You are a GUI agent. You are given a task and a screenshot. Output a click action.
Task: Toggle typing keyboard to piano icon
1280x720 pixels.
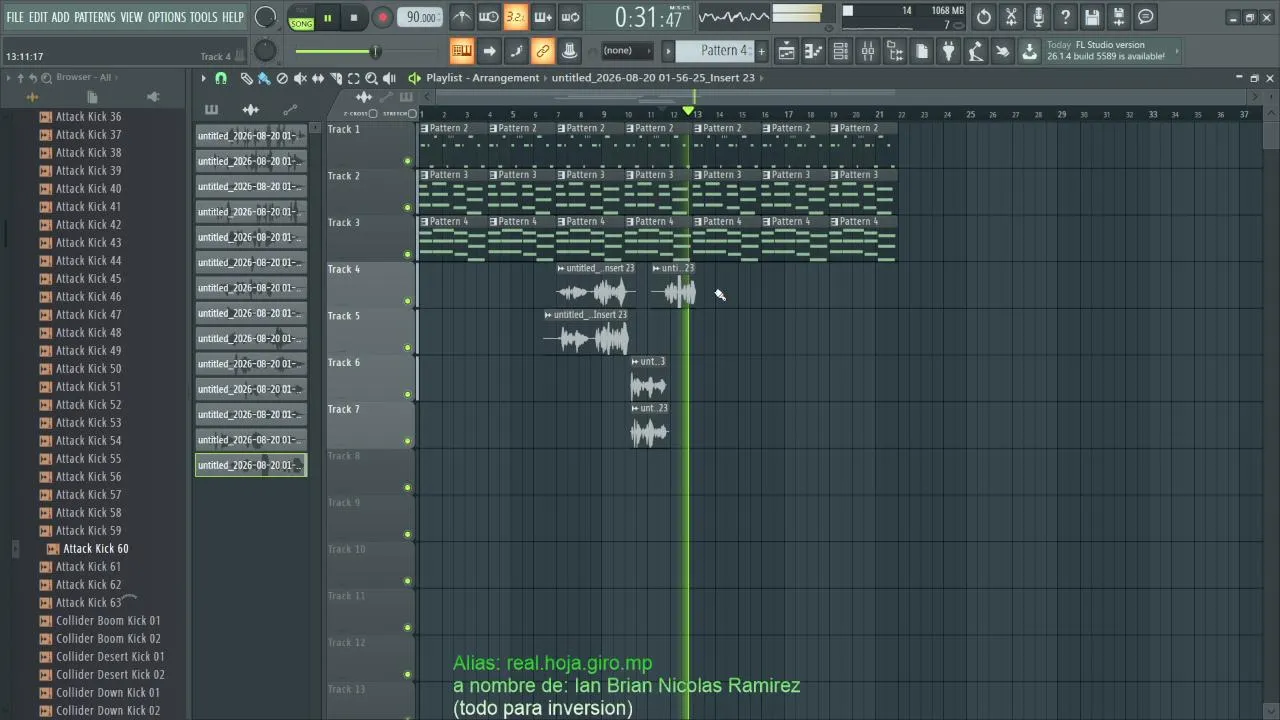[462, 51]
